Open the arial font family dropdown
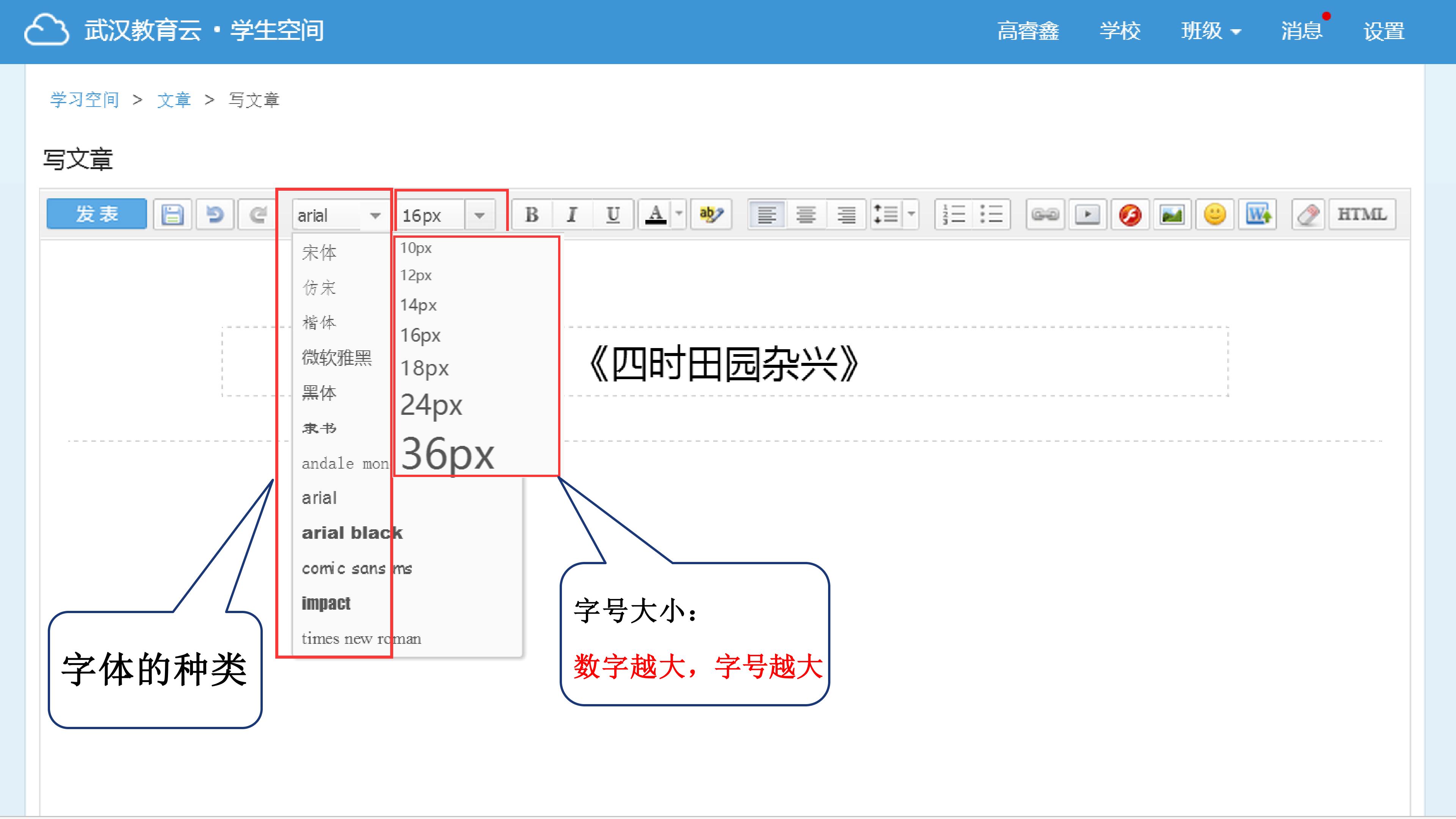Screen dimensions: 1456x819 (339, 215)
